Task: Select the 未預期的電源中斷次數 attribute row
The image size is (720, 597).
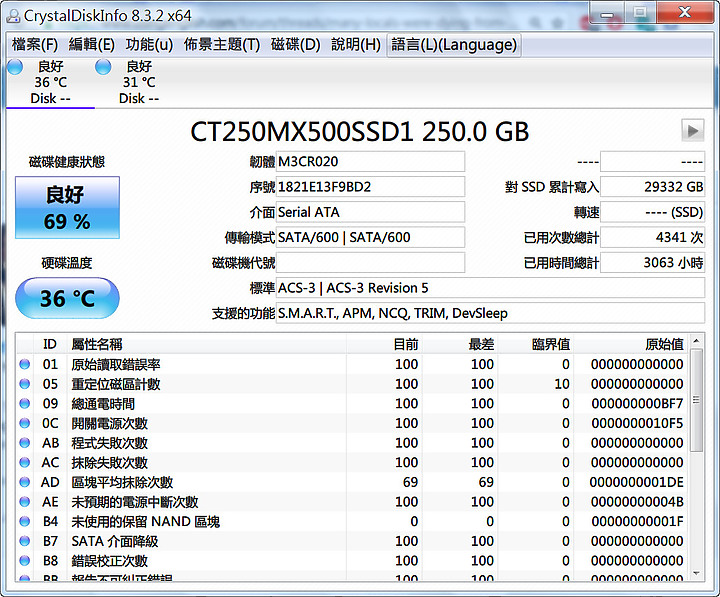Action: pos(352,502)
